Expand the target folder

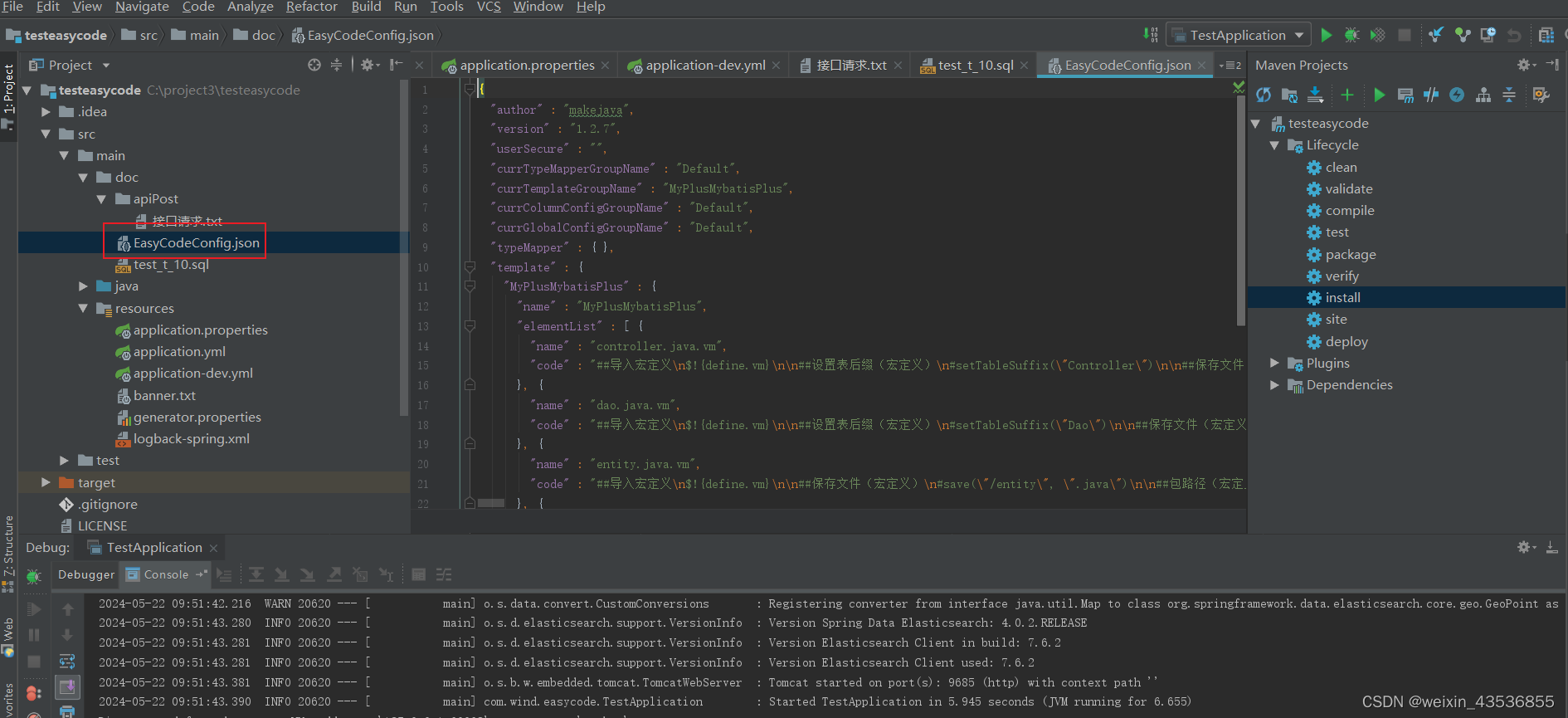[46, 482]
